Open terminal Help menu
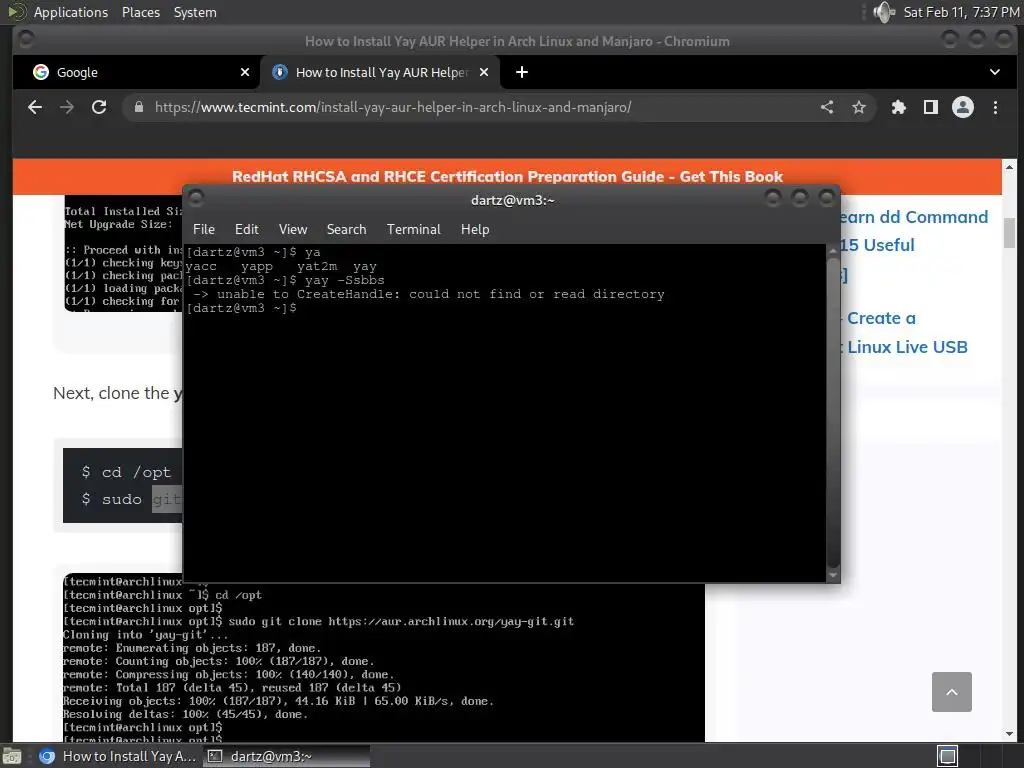The height and width of the screenshot is (768, 1024). [x=475, y=229]
